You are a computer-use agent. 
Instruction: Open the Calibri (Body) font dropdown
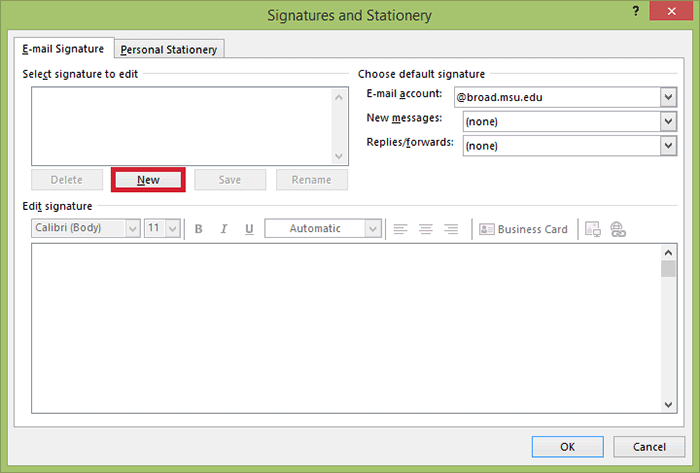[x=133, y=228]
